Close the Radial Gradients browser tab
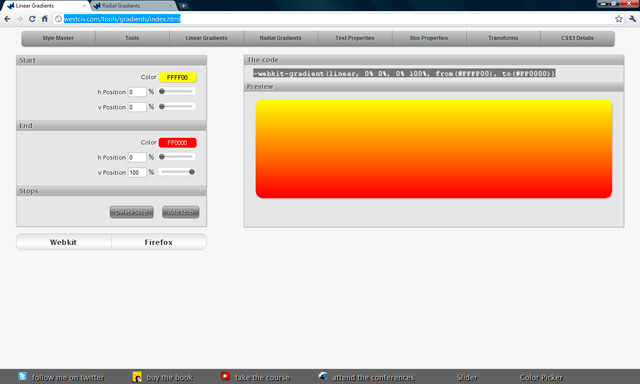The width and height of the screenshot is (640, 384). [171, 6]
